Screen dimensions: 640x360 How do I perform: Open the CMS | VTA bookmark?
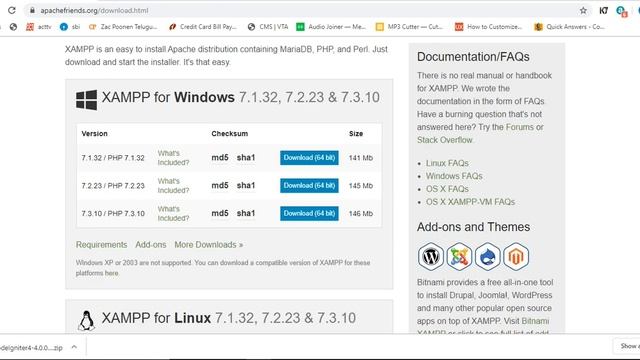click(x=268, y=27)
